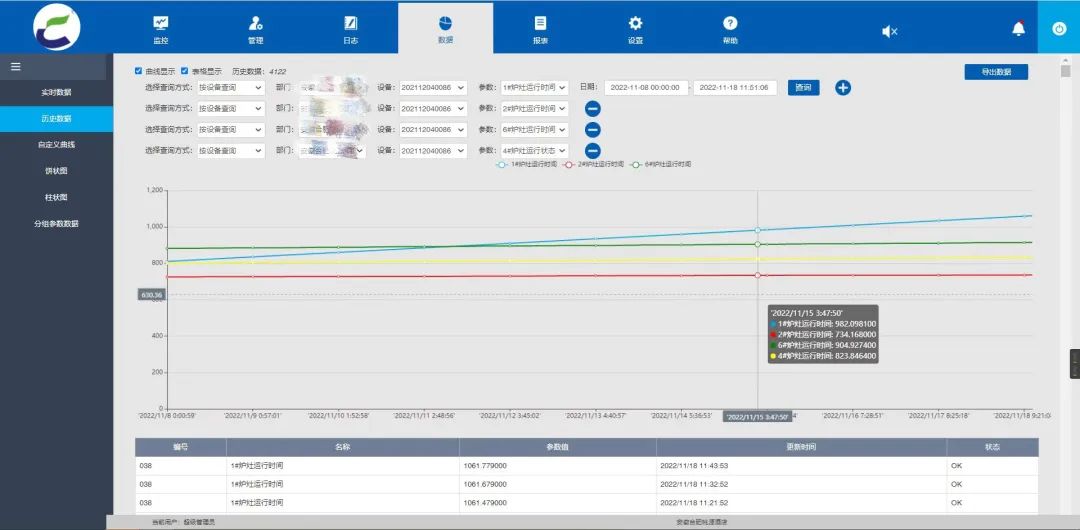Uncheck the 表格显示 checkbox
1080x530 pixels.
tap(185, 70)
